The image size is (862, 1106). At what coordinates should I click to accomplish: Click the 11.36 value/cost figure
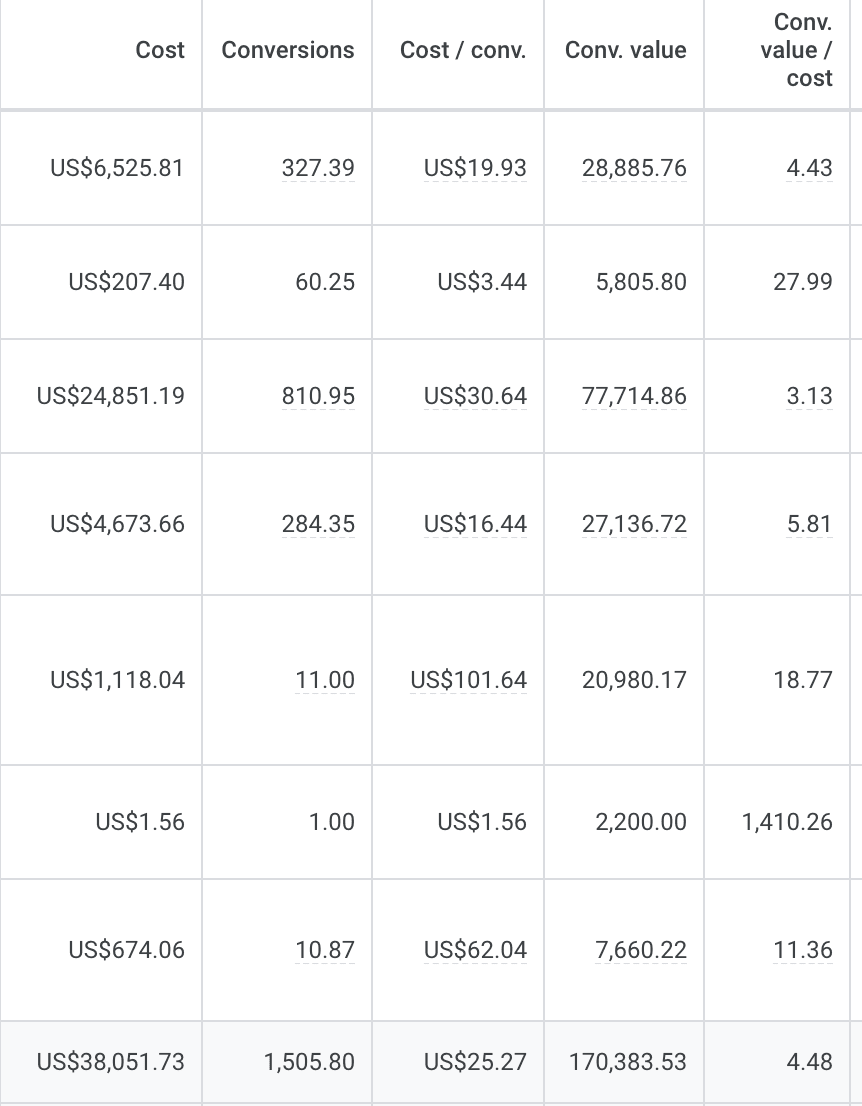click(x=803, y=950)
